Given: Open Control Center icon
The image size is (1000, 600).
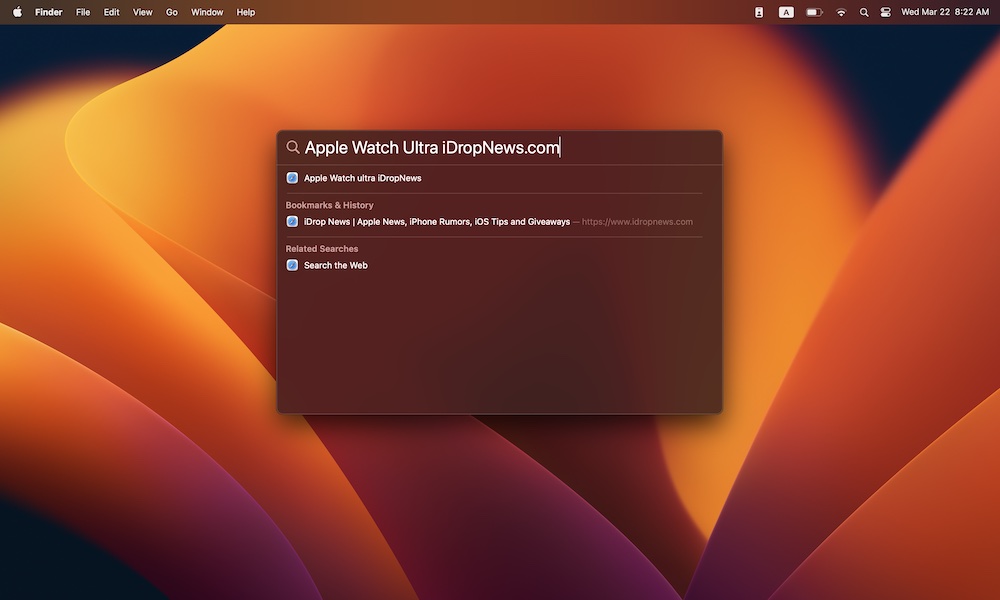Looking at the screenshot, I should point(885,12).
